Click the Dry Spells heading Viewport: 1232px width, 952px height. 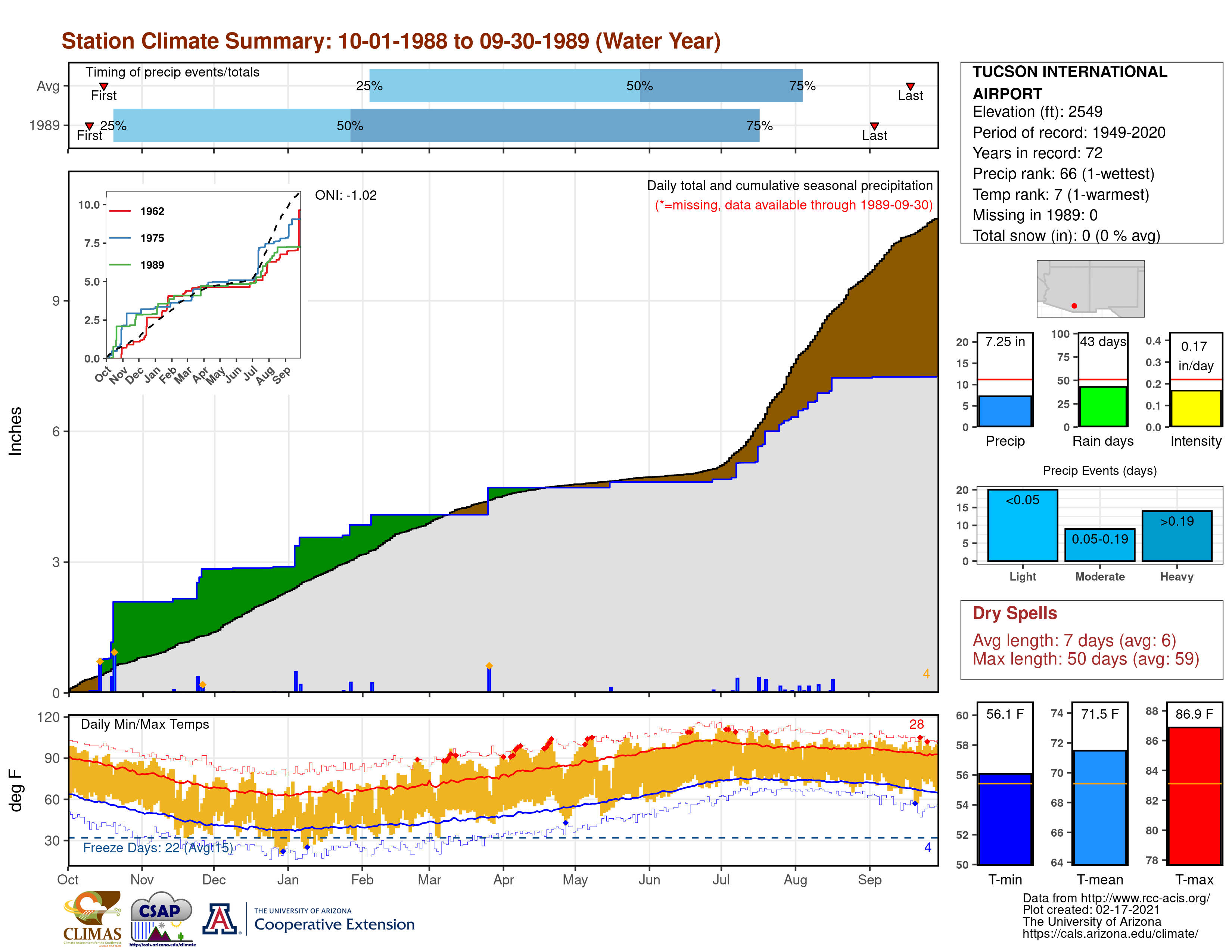coord(1014,613)
